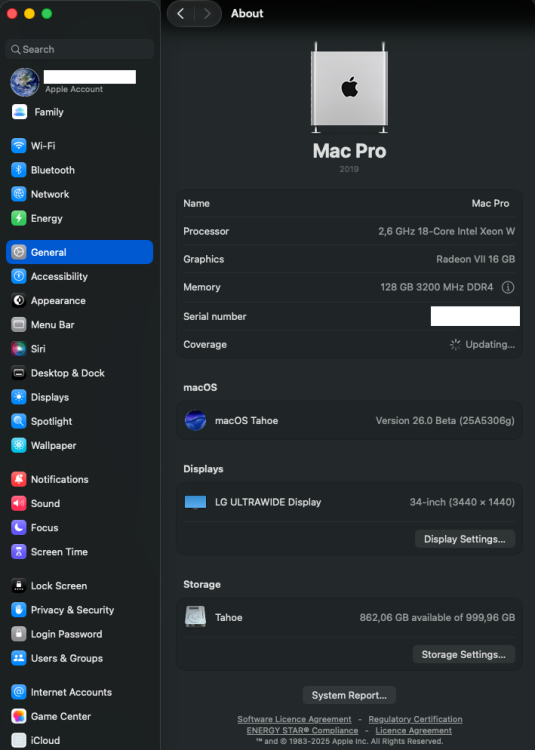
Task: Open the Lock Screen icon
Action: click(19, 585)
